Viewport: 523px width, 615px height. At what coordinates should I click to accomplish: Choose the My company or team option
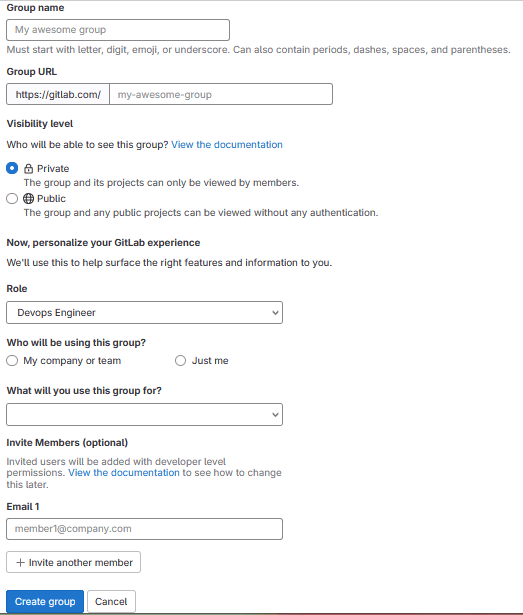[12, 360]
